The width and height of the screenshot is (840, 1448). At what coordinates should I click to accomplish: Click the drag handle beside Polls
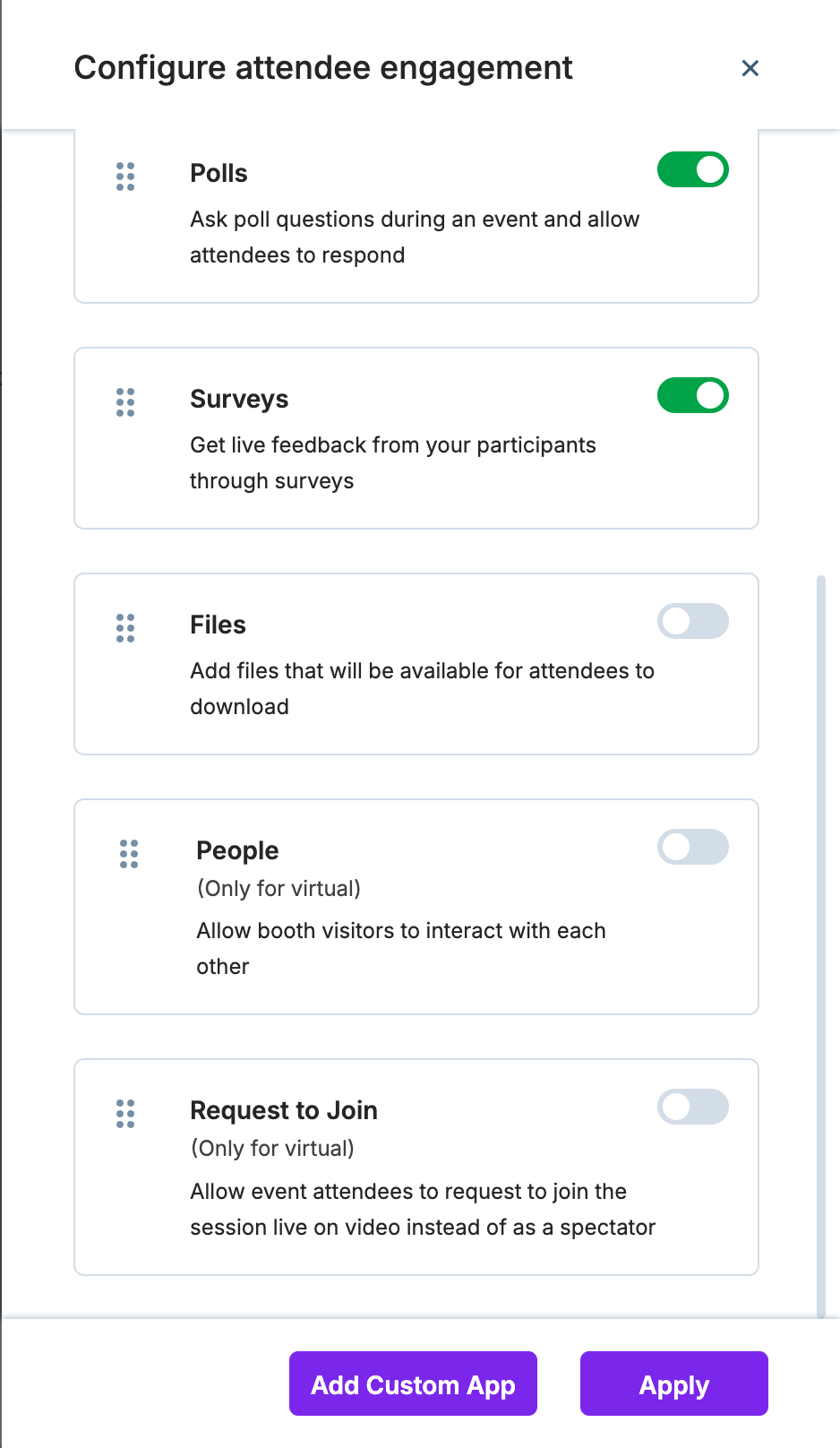[125, 177]
